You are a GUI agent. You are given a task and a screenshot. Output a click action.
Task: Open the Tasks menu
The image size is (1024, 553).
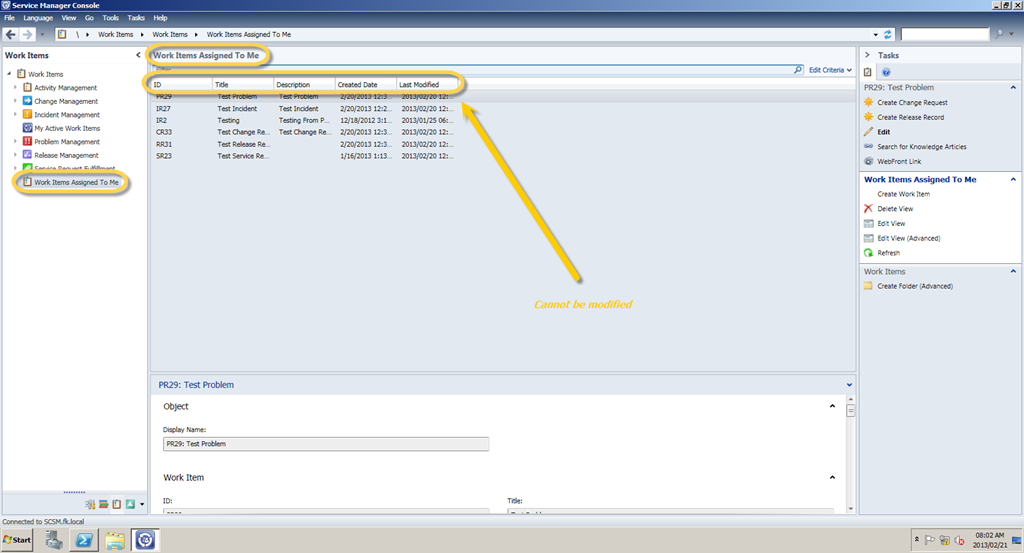tap(136, 18)
